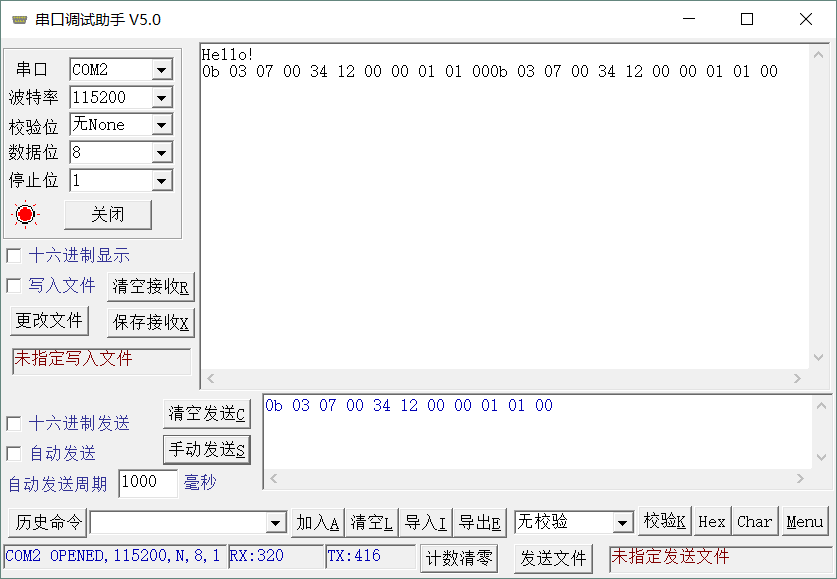Click the 清空发送C button

[207, 414]
